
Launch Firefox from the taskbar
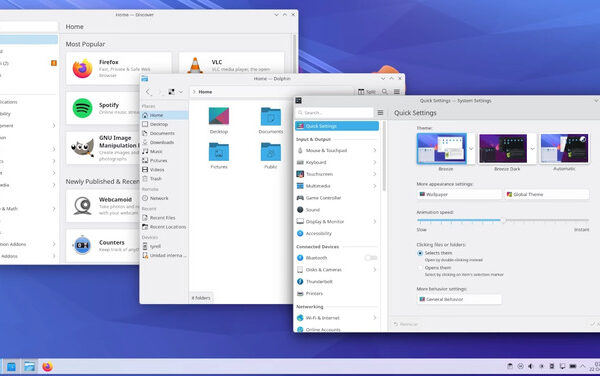click(47, 367)
